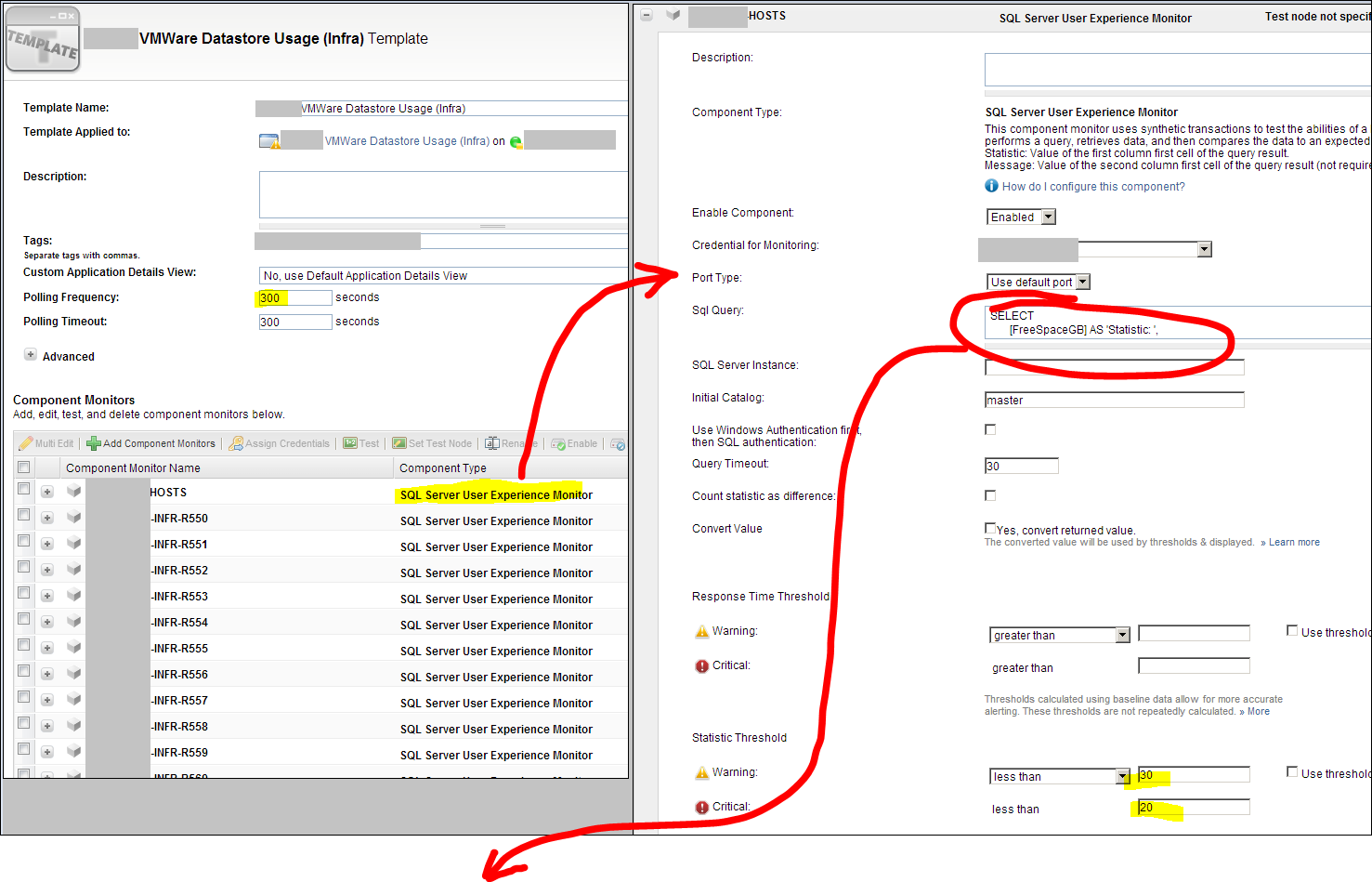
Task: Click template applied application icon
Action: click(269, 141)
